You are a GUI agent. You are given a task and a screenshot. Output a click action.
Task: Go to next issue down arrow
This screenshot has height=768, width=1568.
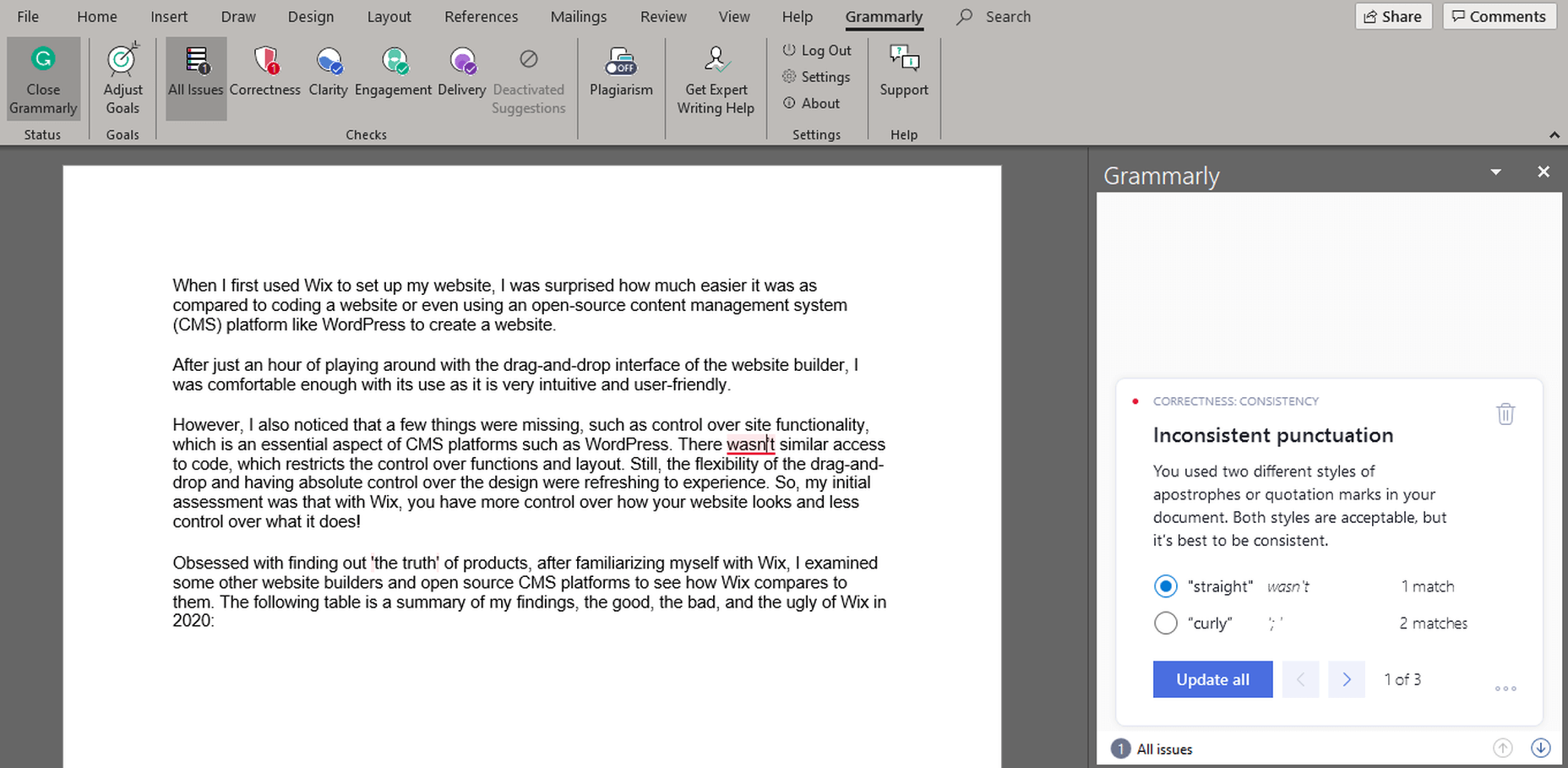1541,749
